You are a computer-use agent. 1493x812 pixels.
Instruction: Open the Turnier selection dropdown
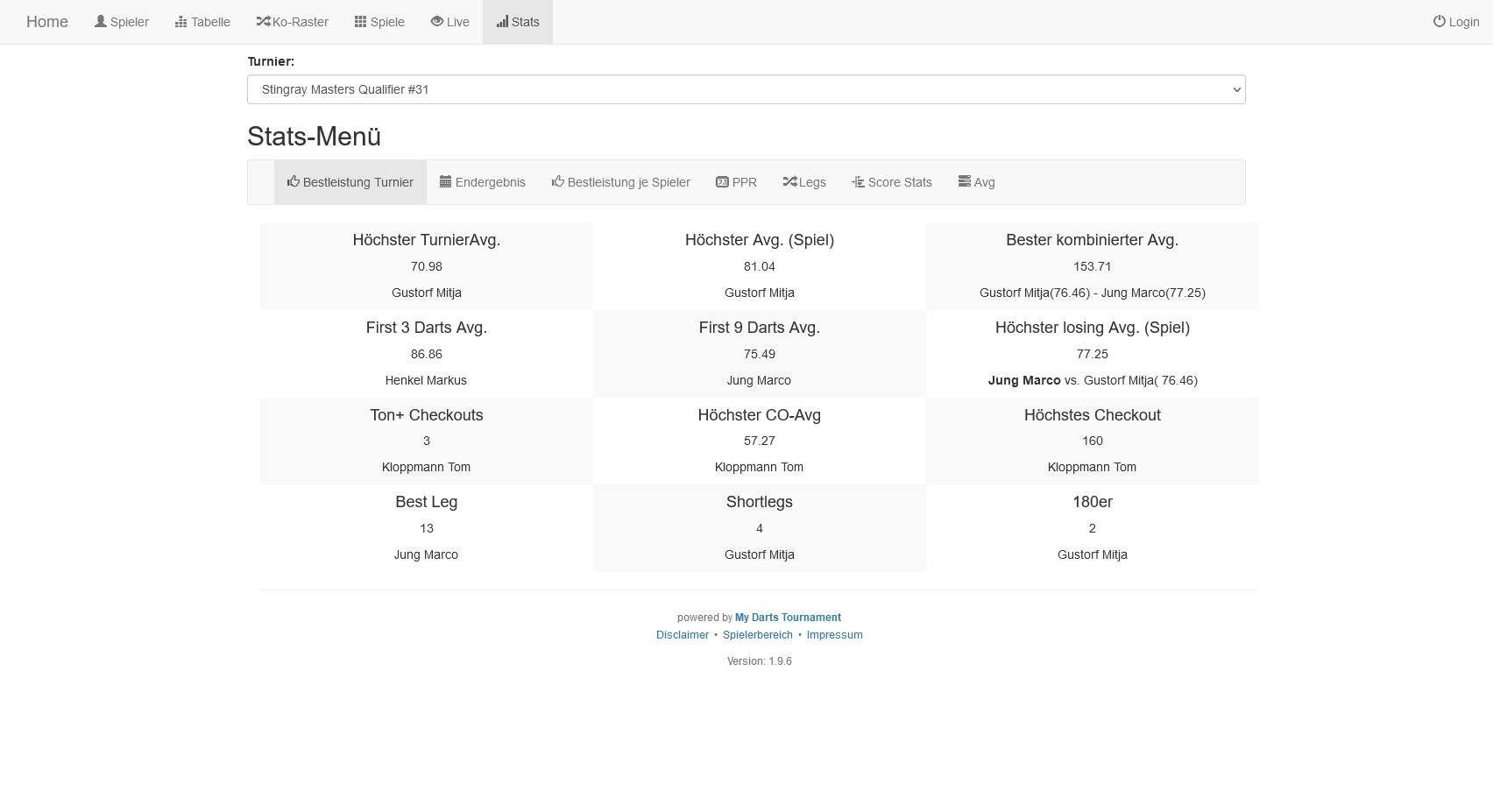(x=745, y=89)
